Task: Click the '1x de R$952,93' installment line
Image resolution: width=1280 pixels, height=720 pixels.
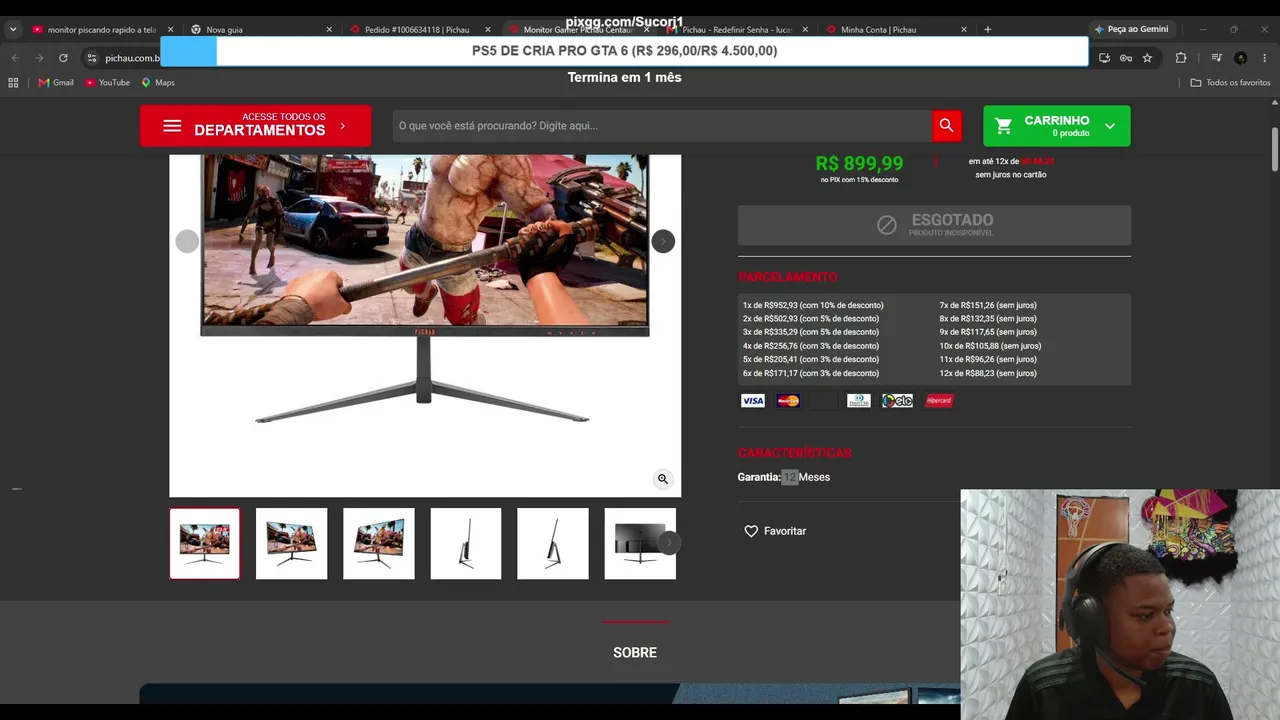Action: 813,305
